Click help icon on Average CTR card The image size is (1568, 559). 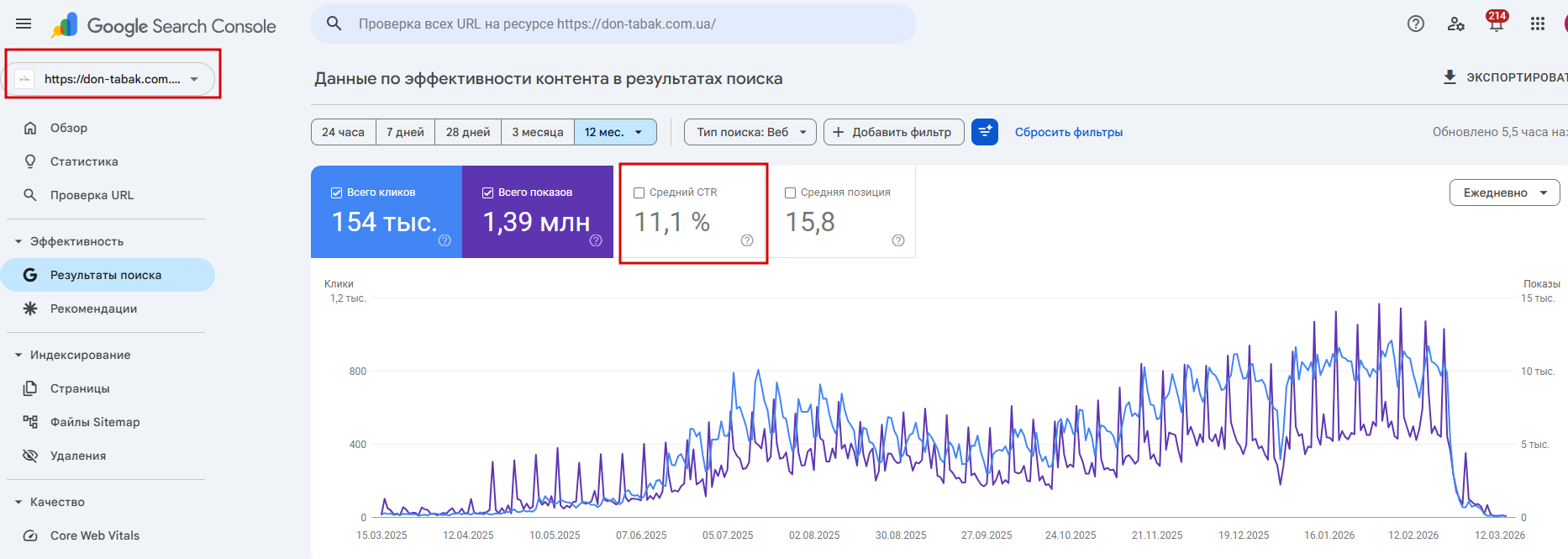pyautogui.click(x=747, y=240)
